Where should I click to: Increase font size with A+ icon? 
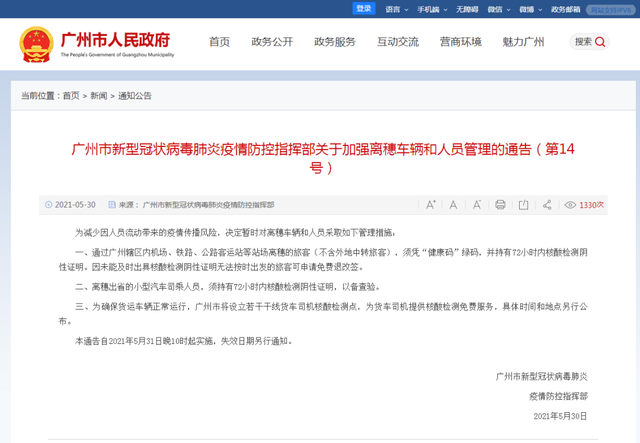(431, 205)
